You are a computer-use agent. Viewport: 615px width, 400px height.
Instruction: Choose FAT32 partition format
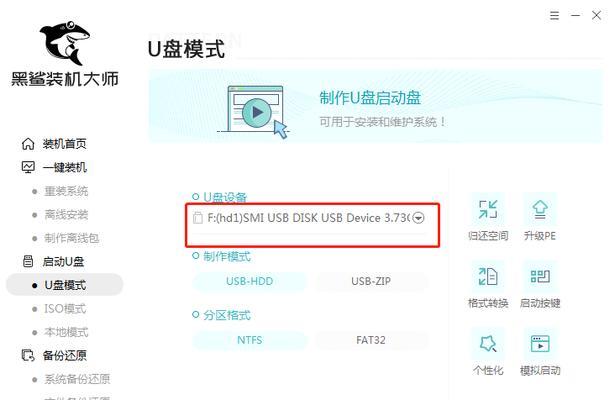(x=371, y=340)
